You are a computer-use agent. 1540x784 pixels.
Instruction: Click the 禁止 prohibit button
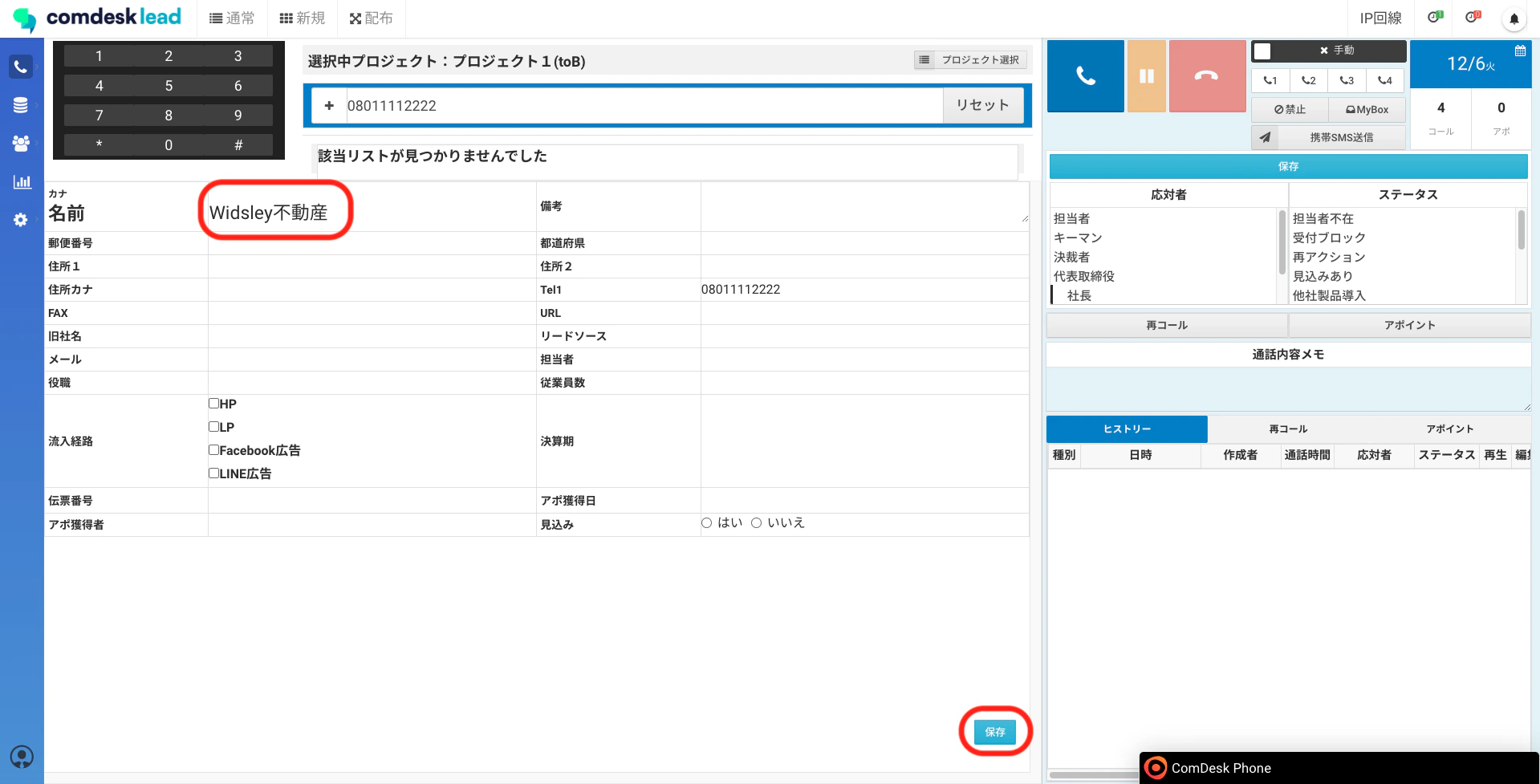[1290, 109]
